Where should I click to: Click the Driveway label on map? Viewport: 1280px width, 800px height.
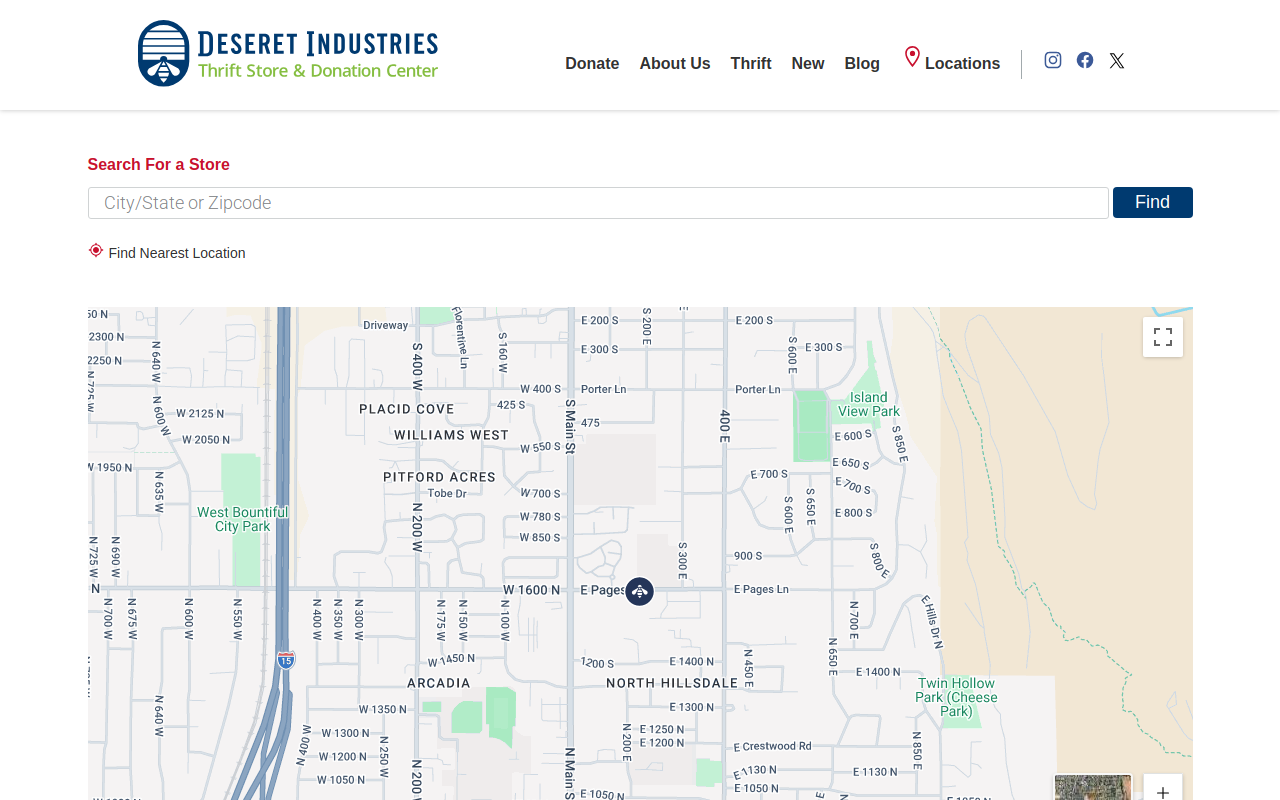click(x=386, y=325)
